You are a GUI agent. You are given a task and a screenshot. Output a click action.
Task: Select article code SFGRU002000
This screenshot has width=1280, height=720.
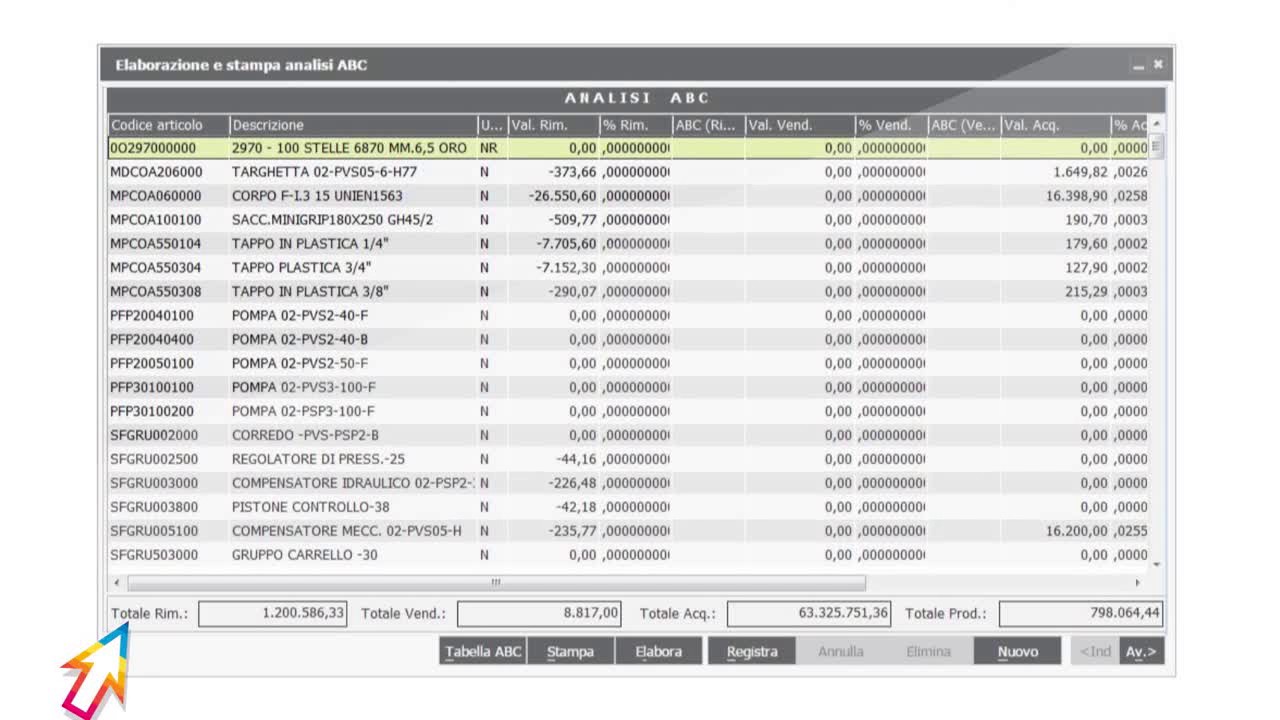pyautogui.click(x=154, y=436)
